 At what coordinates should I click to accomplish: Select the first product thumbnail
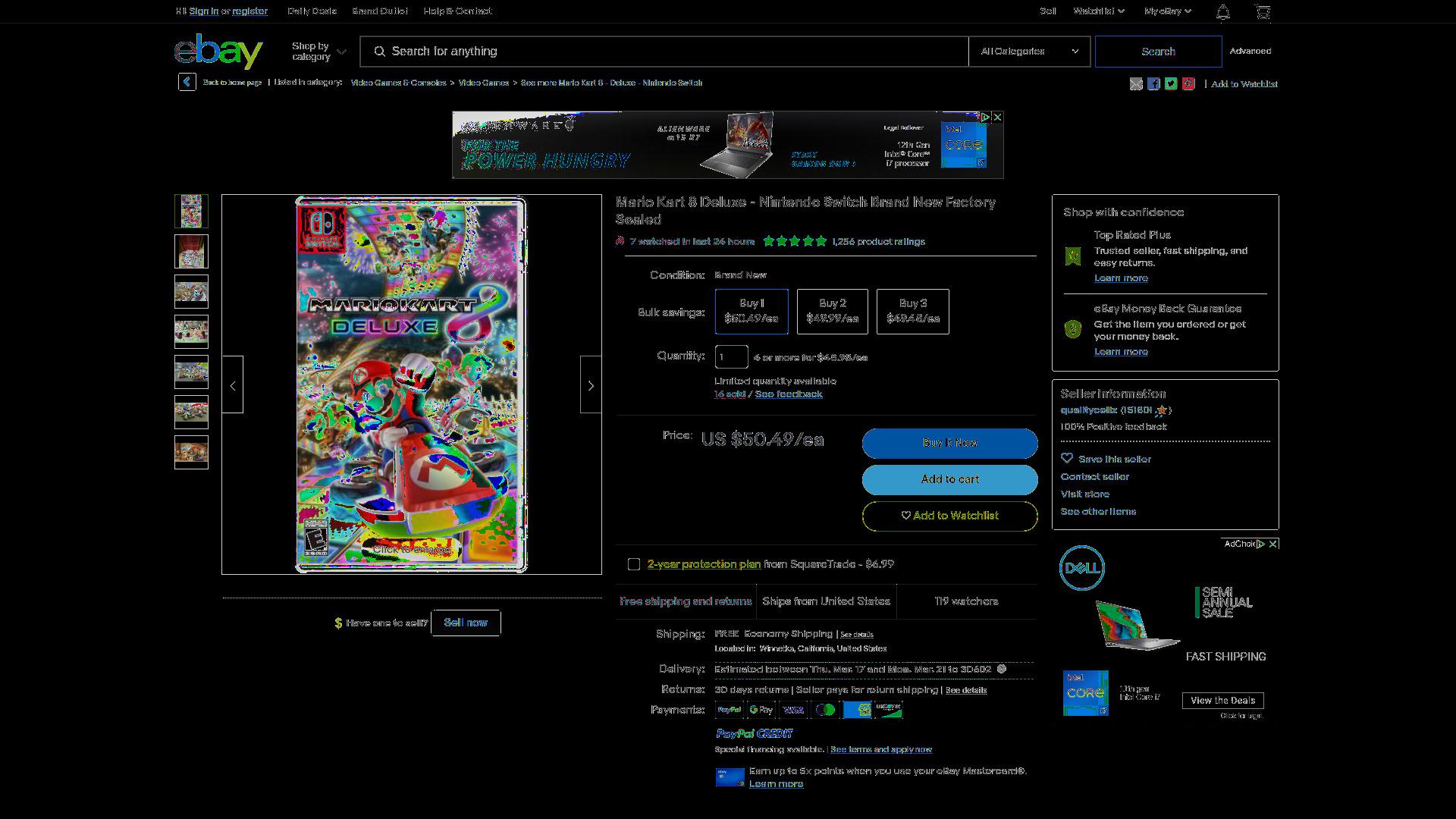191,211
